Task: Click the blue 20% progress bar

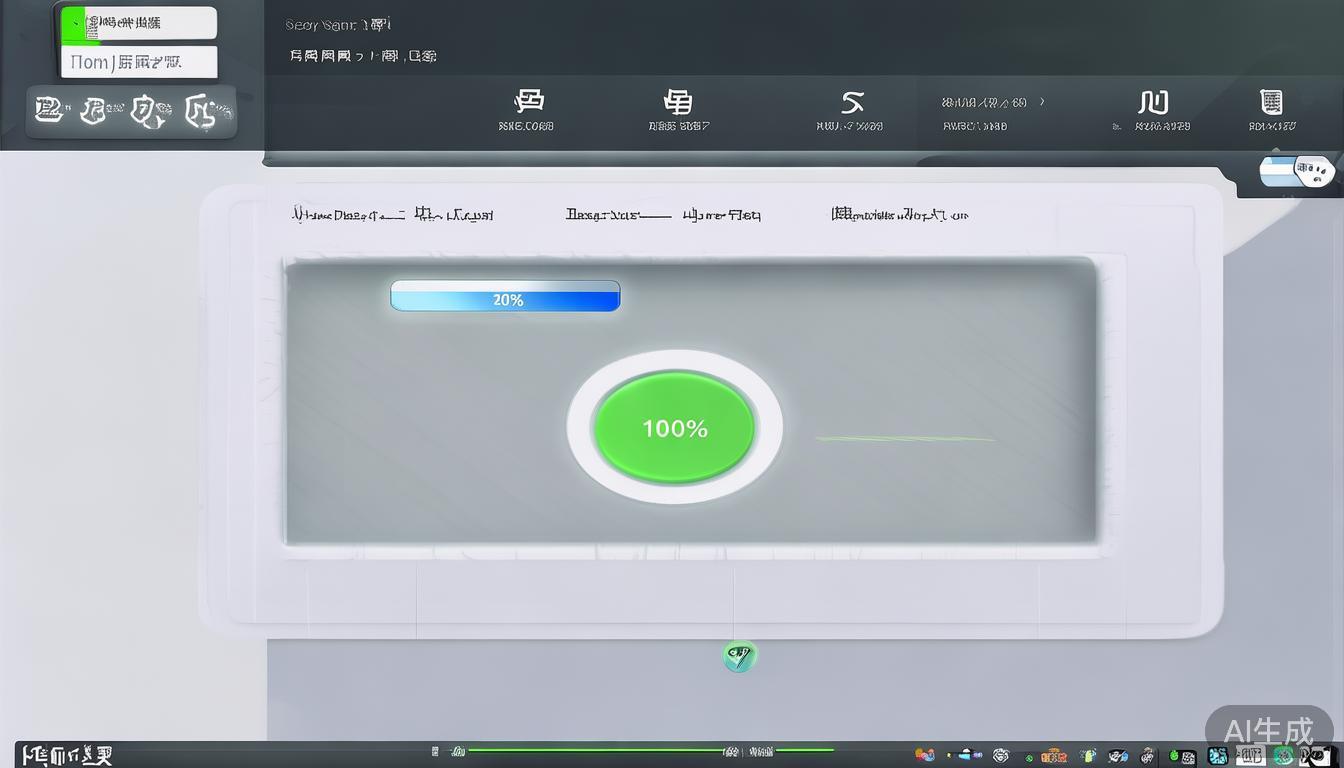Action: 505,296
